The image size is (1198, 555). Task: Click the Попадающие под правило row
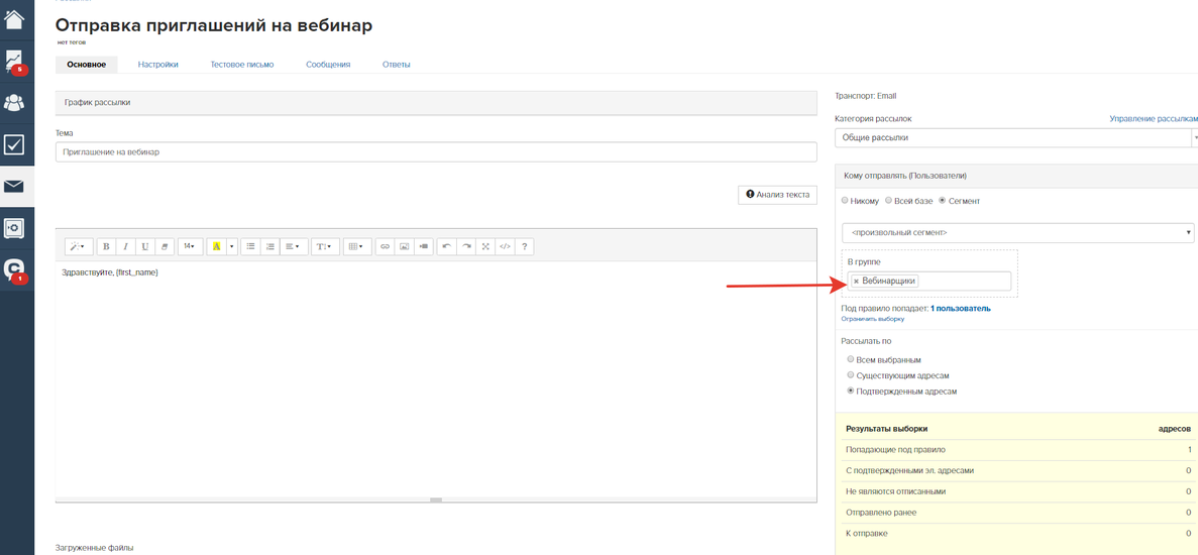point(1017,450)
